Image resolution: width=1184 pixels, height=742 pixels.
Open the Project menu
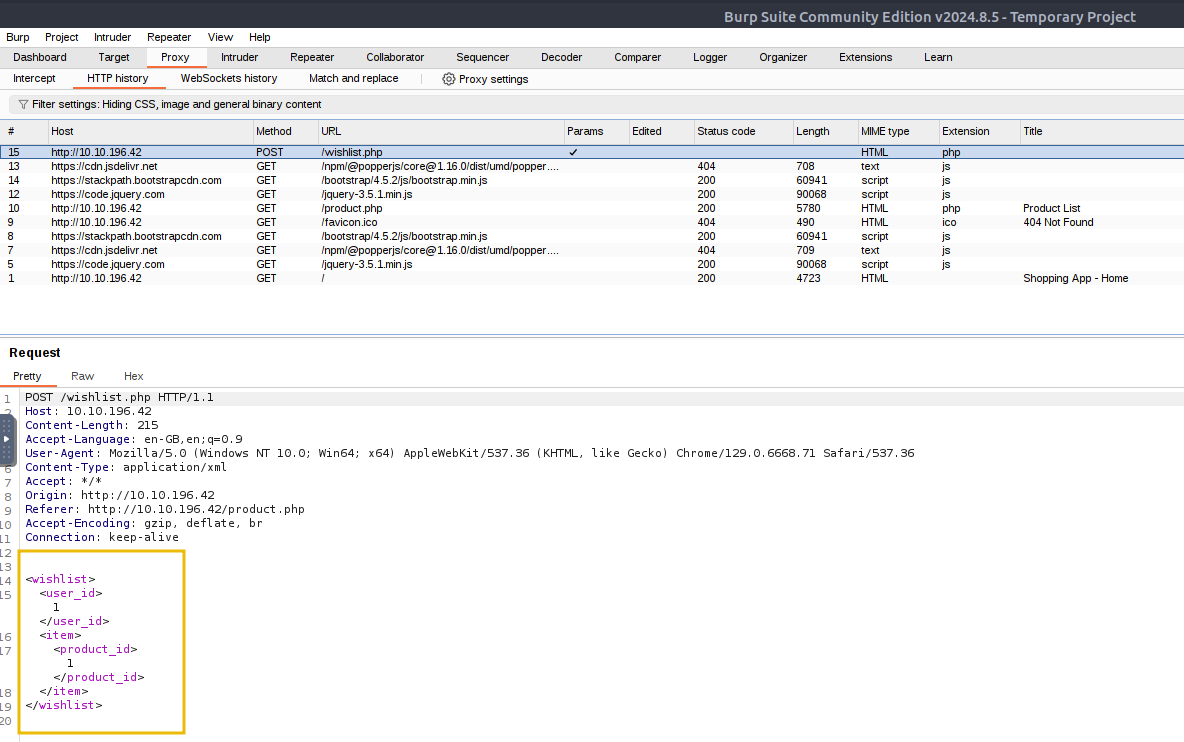(62, 37)
